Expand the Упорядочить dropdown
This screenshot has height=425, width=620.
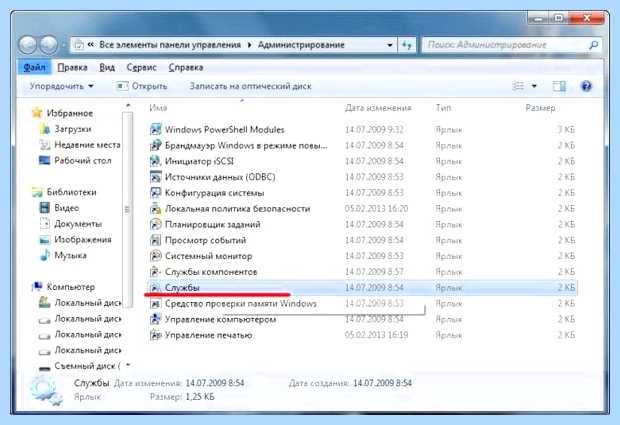pos(62,86)
